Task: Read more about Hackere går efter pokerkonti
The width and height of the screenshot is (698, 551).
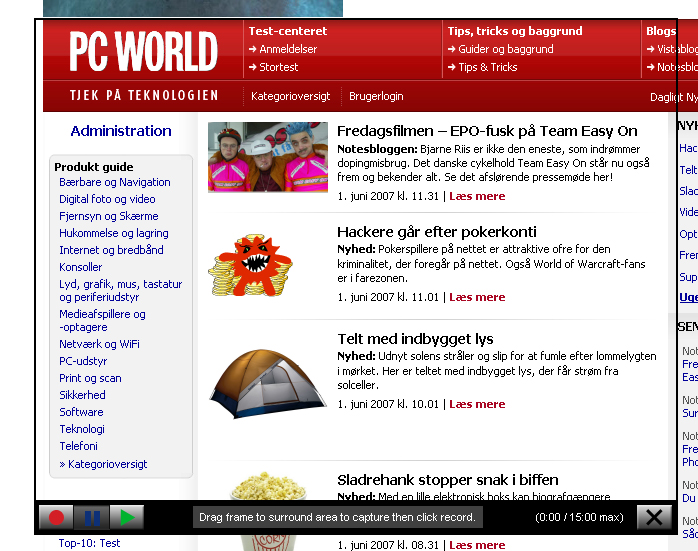Action: [477, 297]
